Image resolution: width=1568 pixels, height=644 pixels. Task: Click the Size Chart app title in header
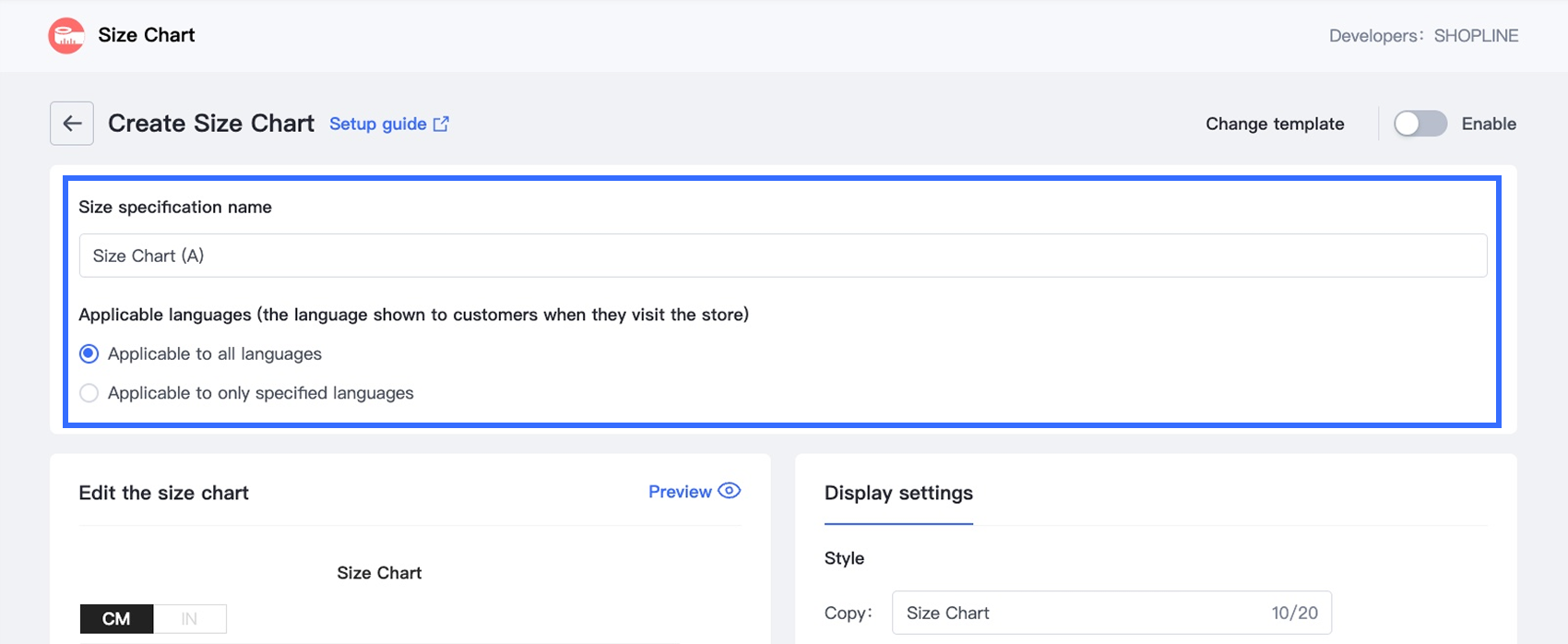tap(147, 35)
